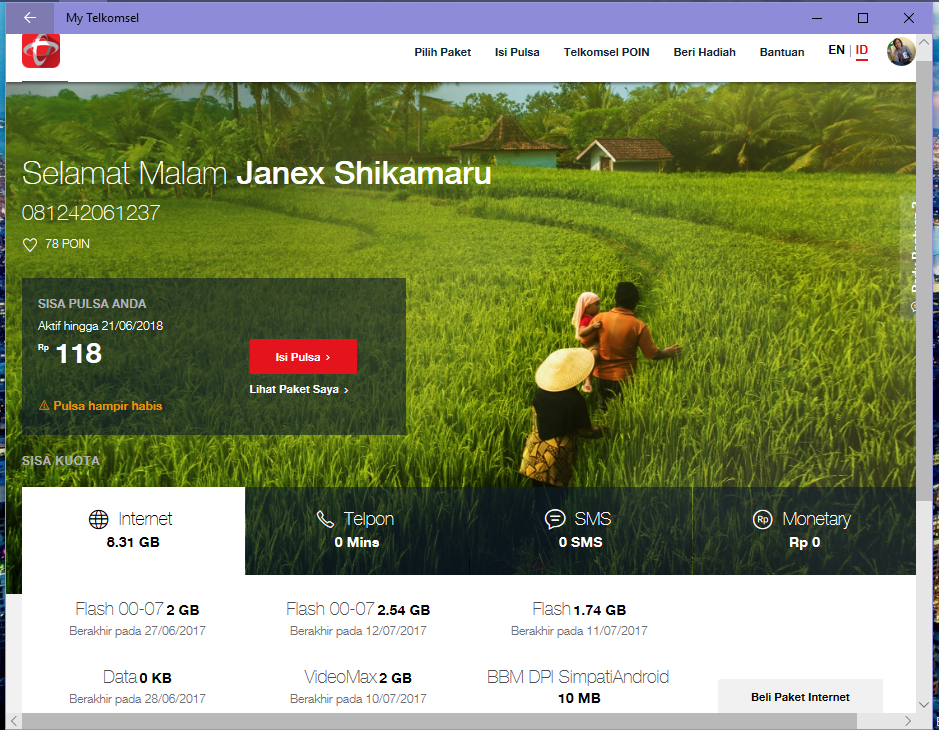Click BBM DPI SimpatiAndroid quota entry

click(578, 686)
